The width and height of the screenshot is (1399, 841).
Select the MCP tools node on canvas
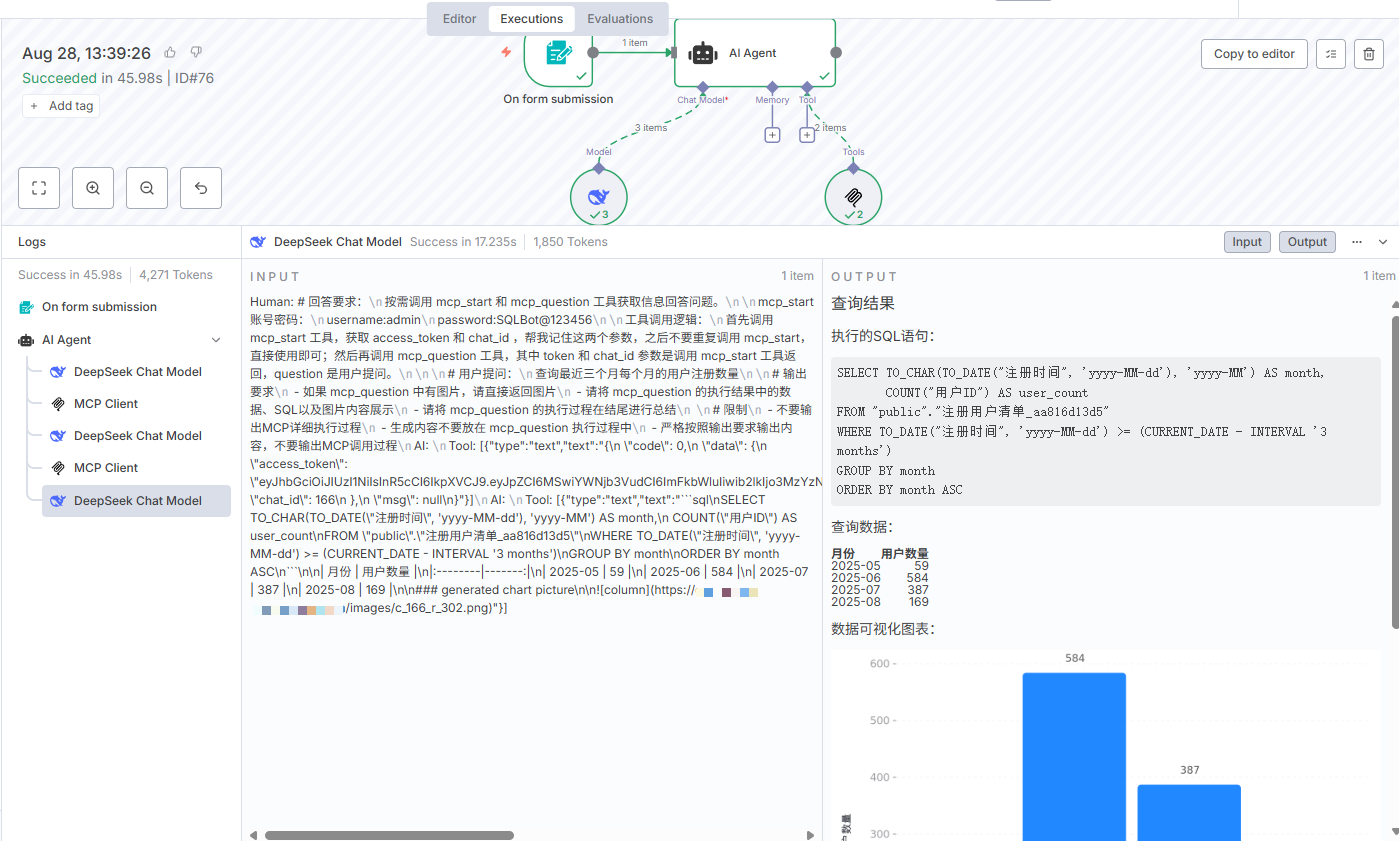click(853, 196)
